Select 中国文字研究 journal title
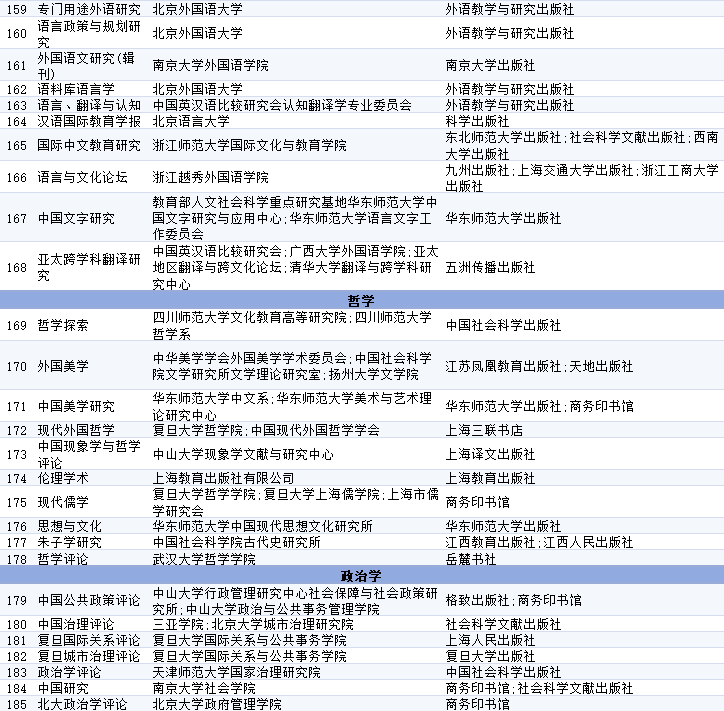724x711 pixels. 76,218
